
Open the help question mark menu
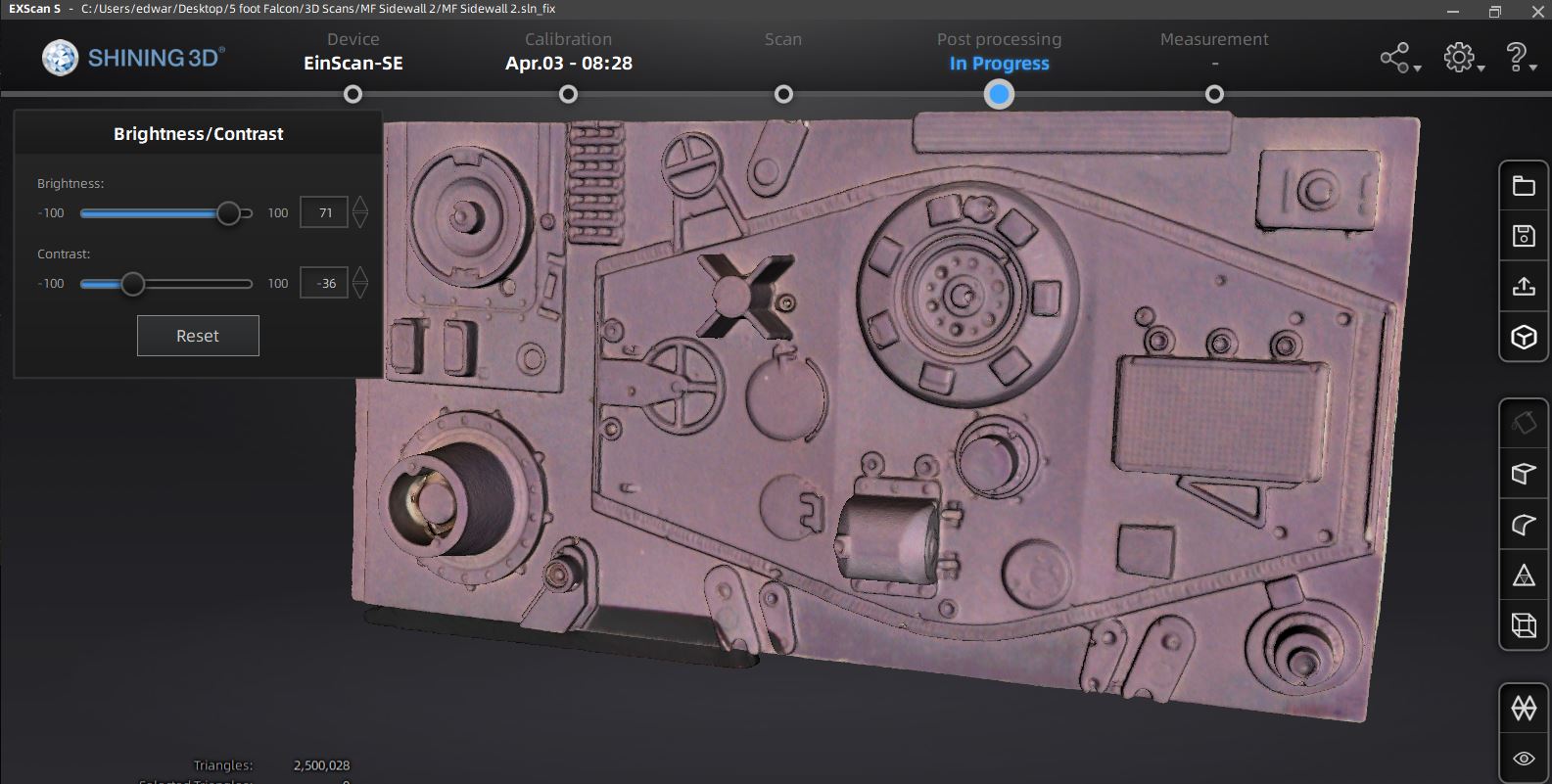[x=1516, y=57]
